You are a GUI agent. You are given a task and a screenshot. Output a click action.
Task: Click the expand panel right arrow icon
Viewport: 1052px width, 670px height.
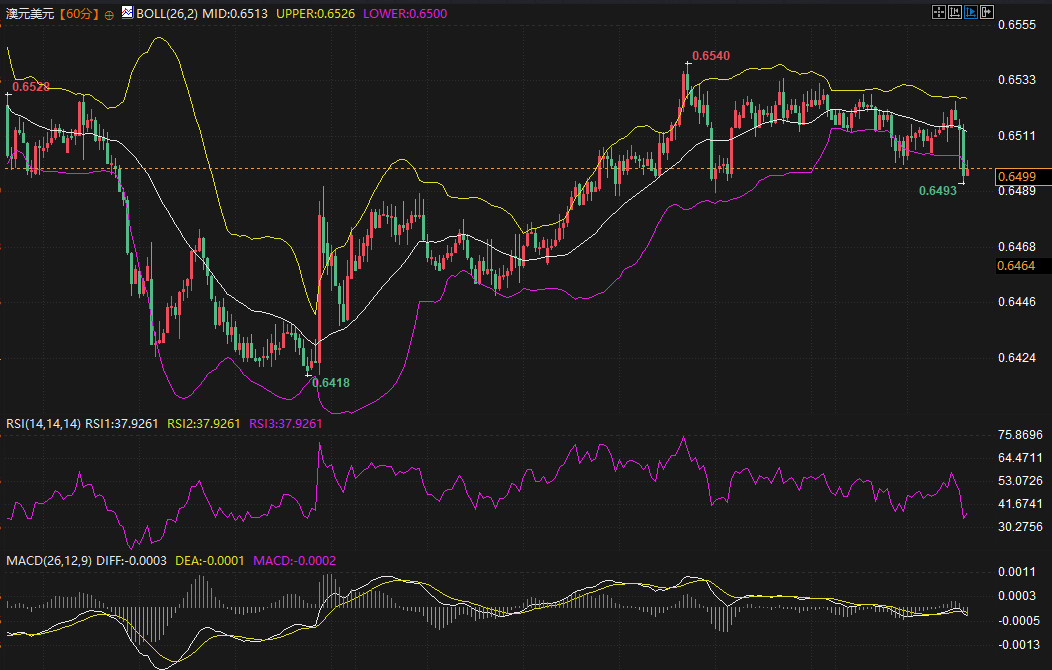(x=987, y=12)
